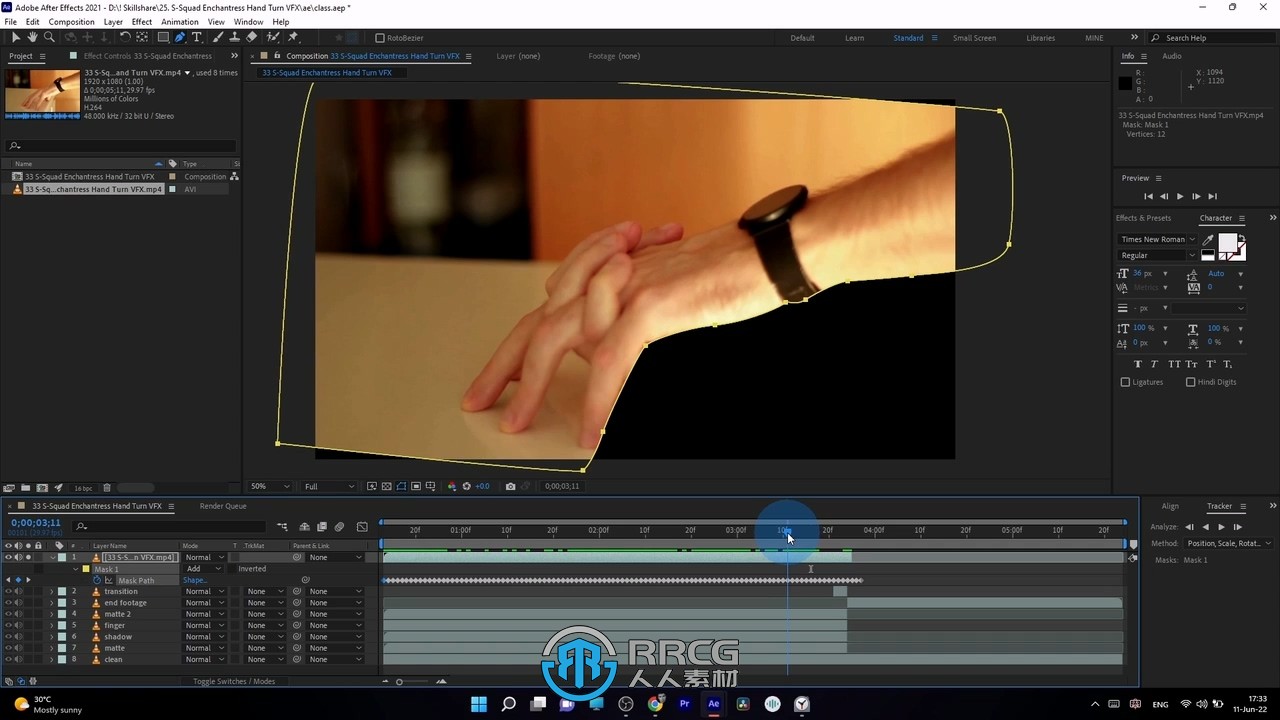The width and height of the screenshot is (1280, 720).
Task: Enable the Hindi Digits checkbox
Action: [1190, 382]
